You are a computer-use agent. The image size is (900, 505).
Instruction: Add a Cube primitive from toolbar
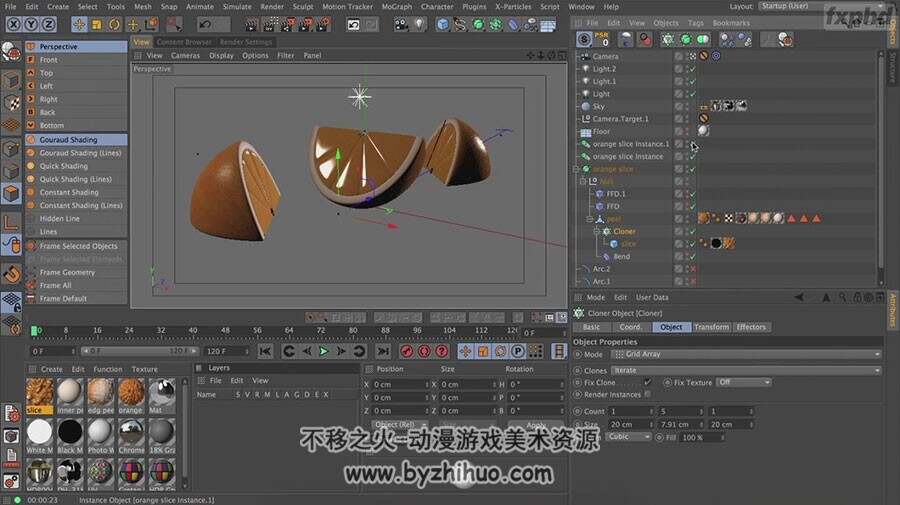coord(443,25)
